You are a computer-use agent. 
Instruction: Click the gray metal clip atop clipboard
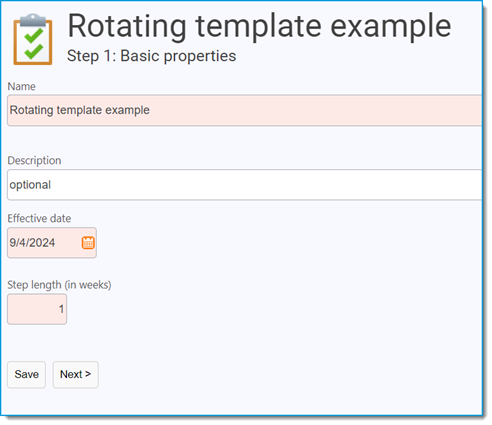click(33, 20)
